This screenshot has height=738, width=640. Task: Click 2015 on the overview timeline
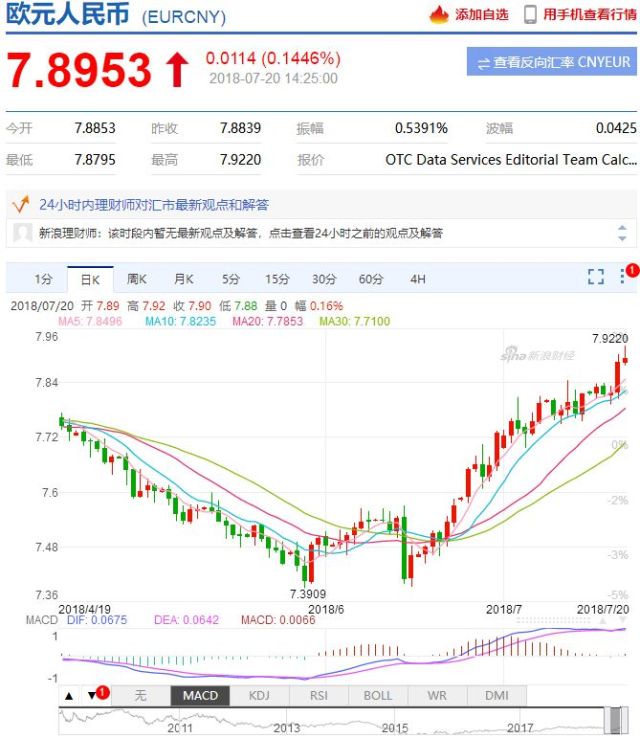pos(395,728)
